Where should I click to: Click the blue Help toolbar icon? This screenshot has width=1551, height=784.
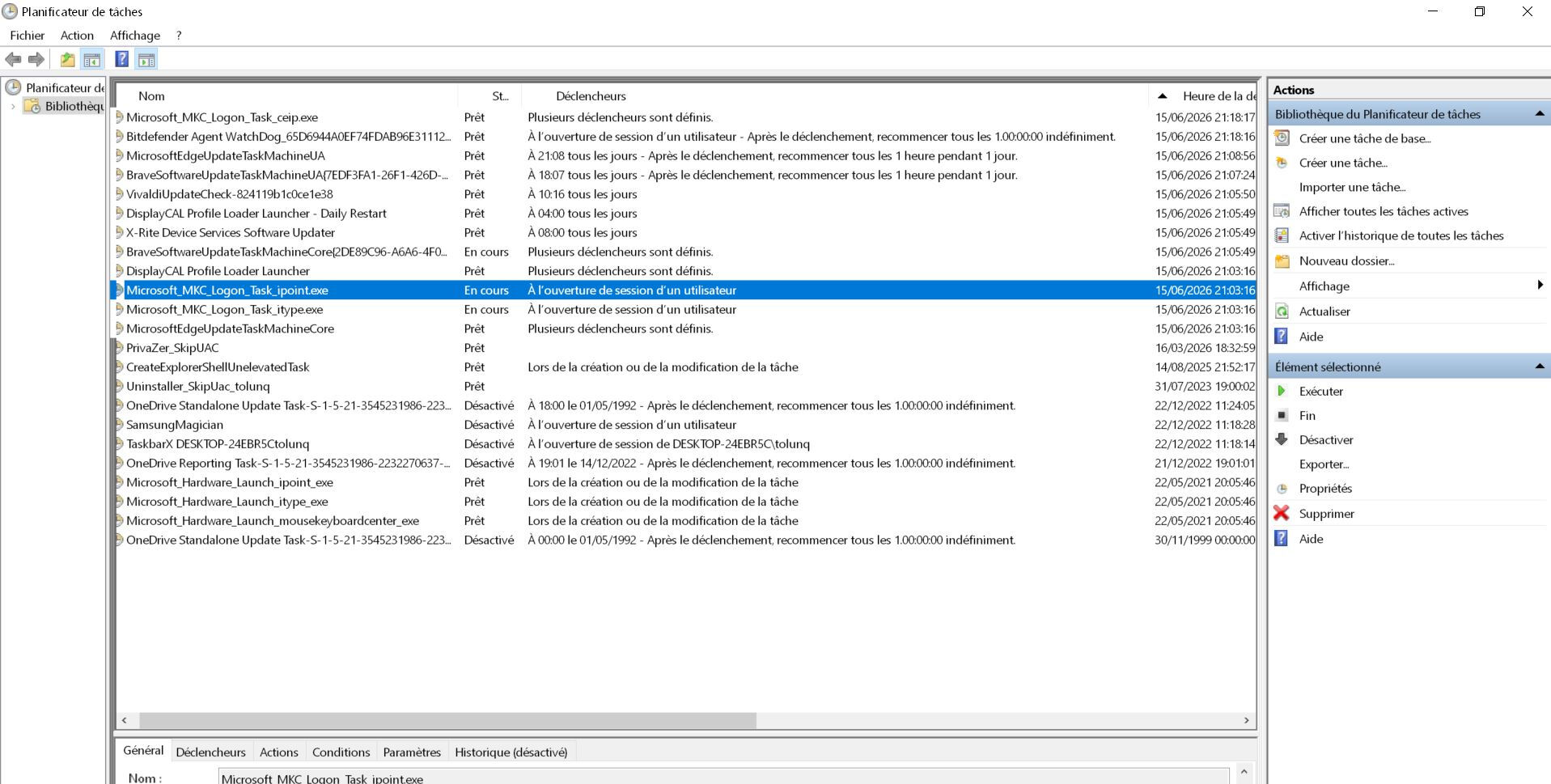click(121, 59)
